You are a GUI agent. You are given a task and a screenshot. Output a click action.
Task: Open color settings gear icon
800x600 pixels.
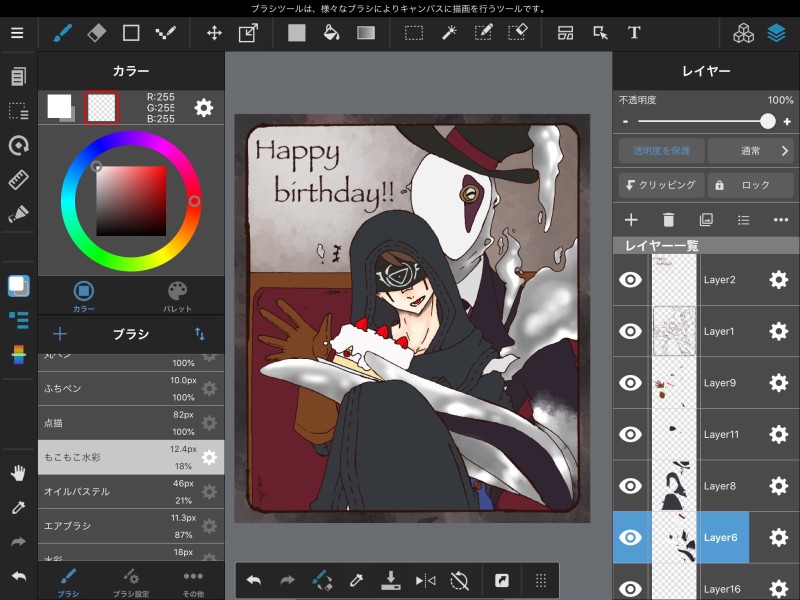[204, 108]
